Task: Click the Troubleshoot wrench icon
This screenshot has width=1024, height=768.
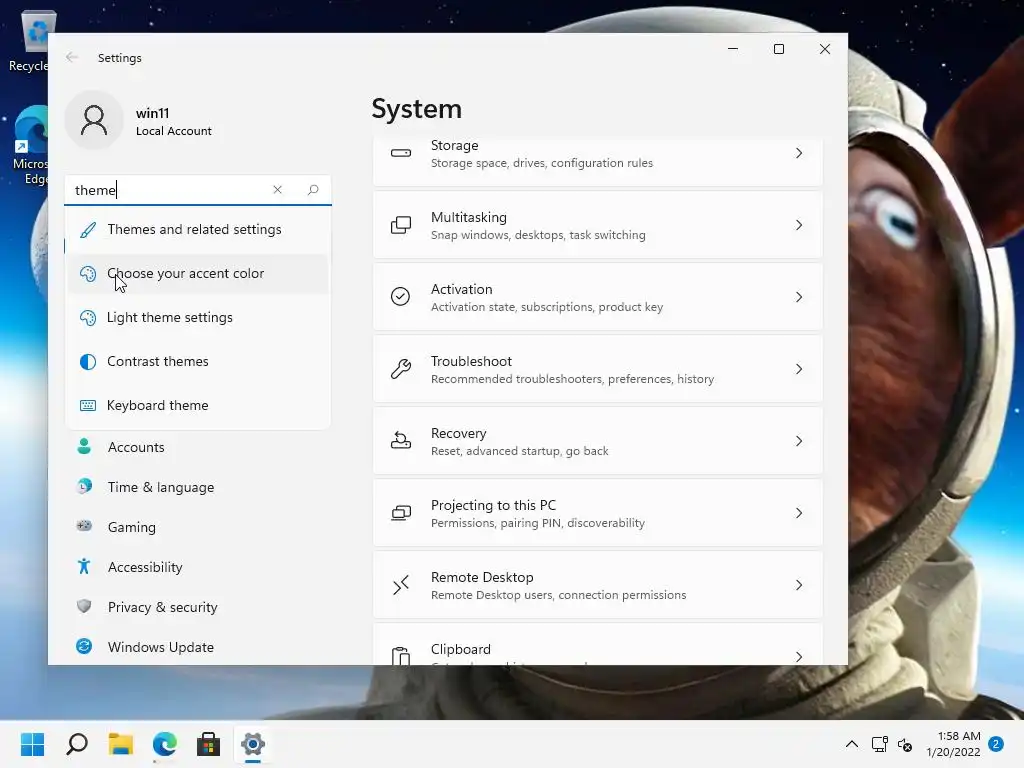Action: pyautogui.click(x=400, y=369)
